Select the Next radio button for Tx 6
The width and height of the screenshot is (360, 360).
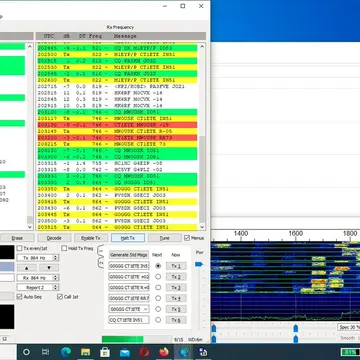[x=158, y=320]
